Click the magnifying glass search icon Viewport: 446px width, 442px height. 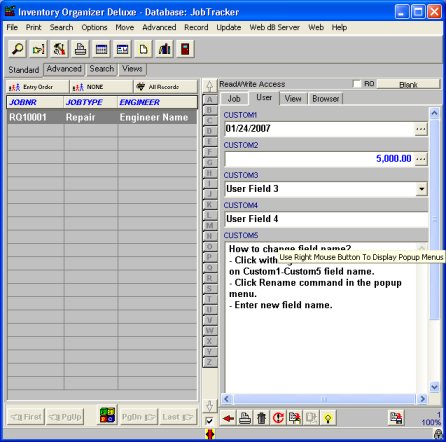coord(17,49)
